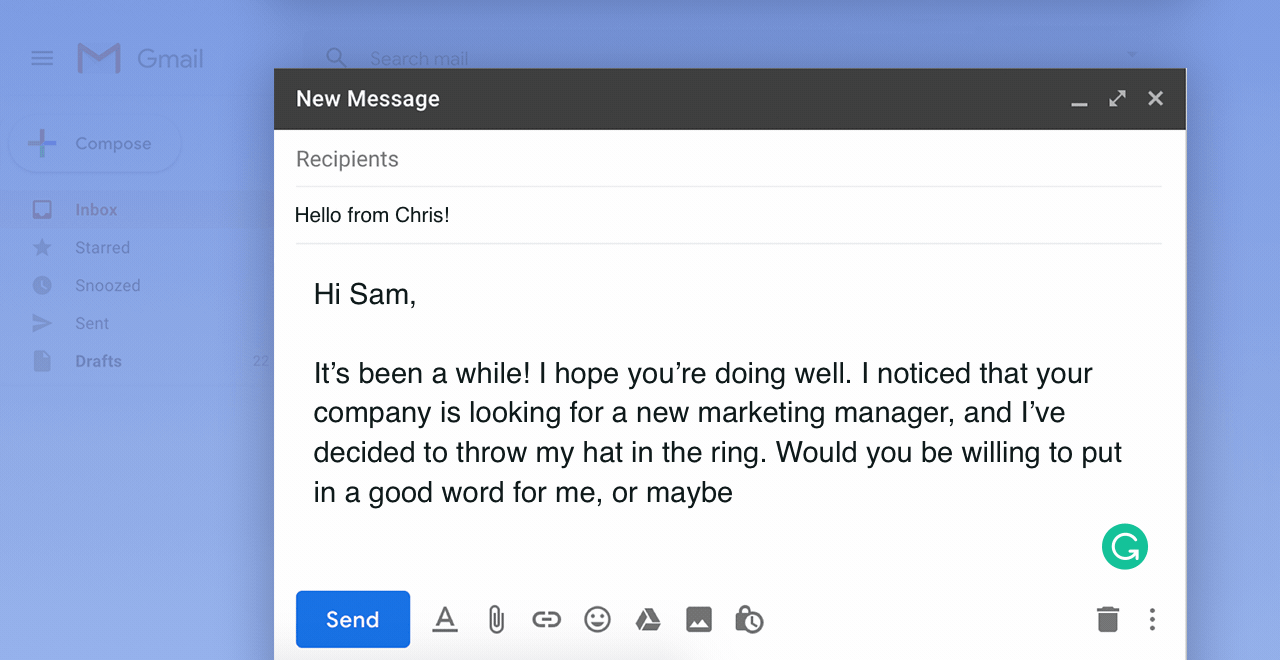Expand search options dropdown arrow
This screenshot has height=660, width=1280.
click(x=1132, y=55)
